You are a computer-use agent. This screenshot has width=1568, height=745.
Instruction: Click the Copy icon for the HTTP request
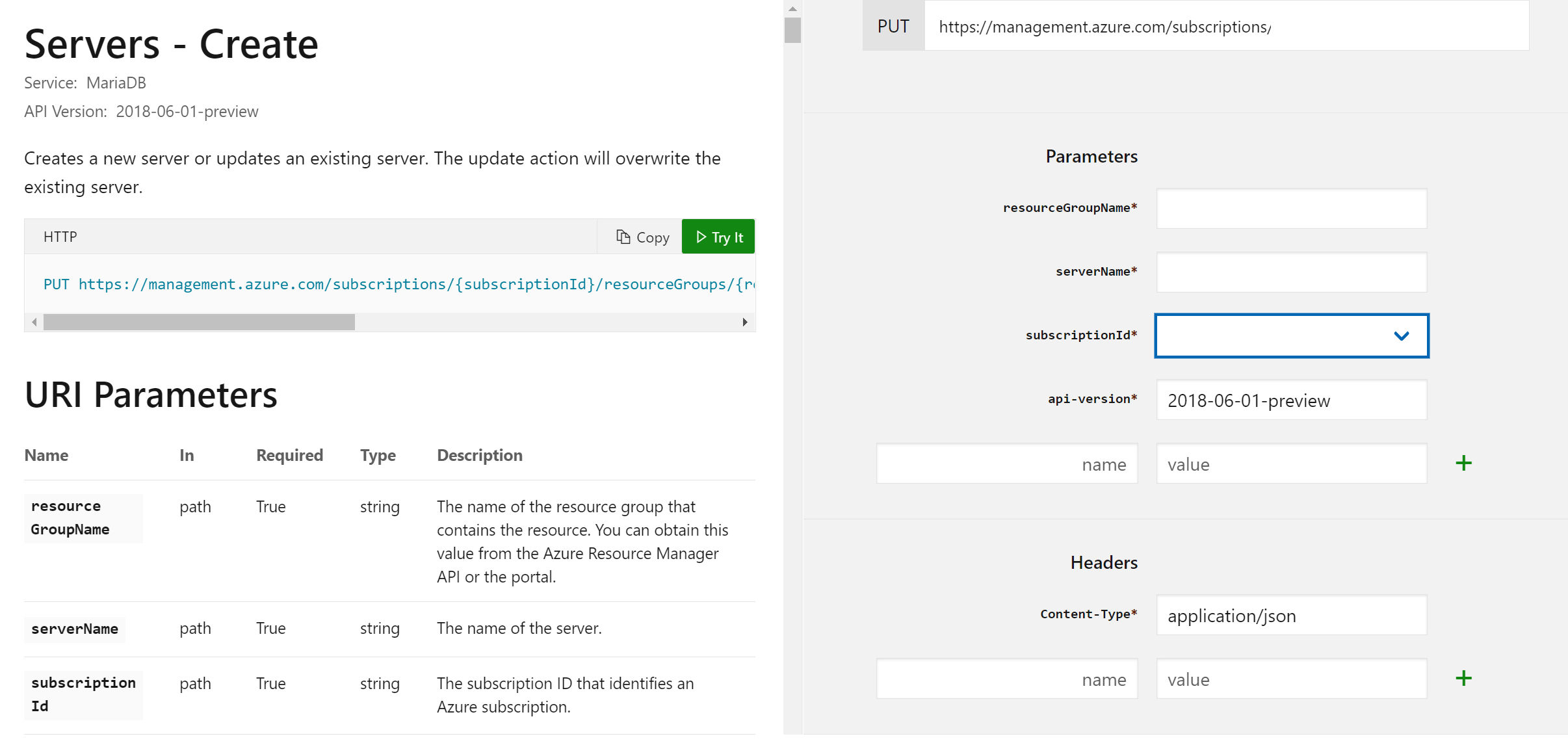click(623, 237)
